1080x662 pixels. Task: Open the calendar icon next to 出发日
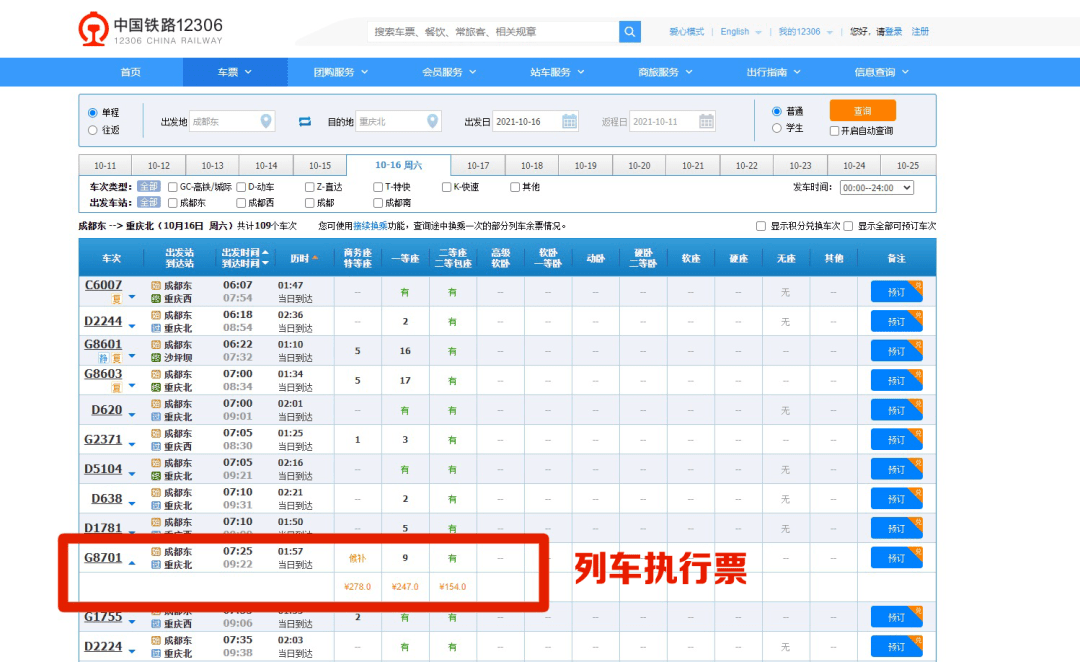pos(568,121)
